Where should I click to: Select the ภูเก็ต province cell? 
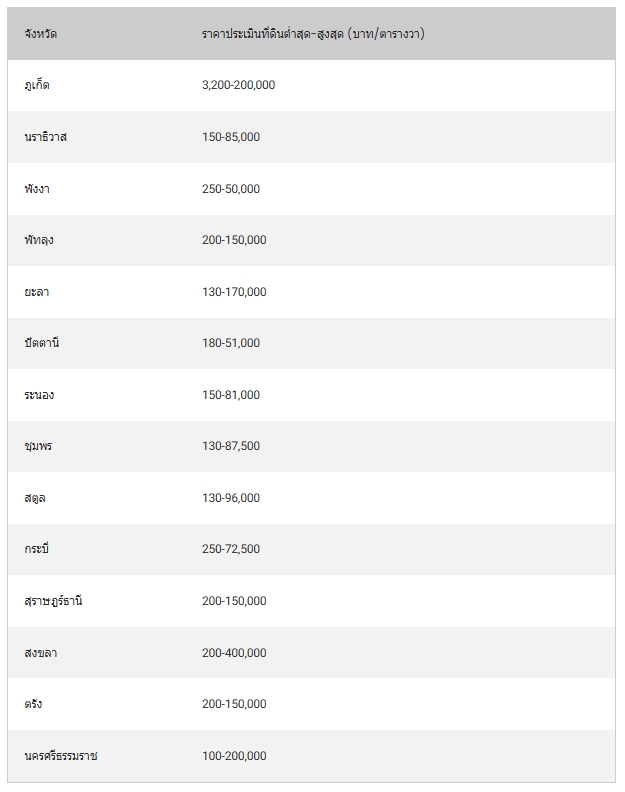[37, 85]
